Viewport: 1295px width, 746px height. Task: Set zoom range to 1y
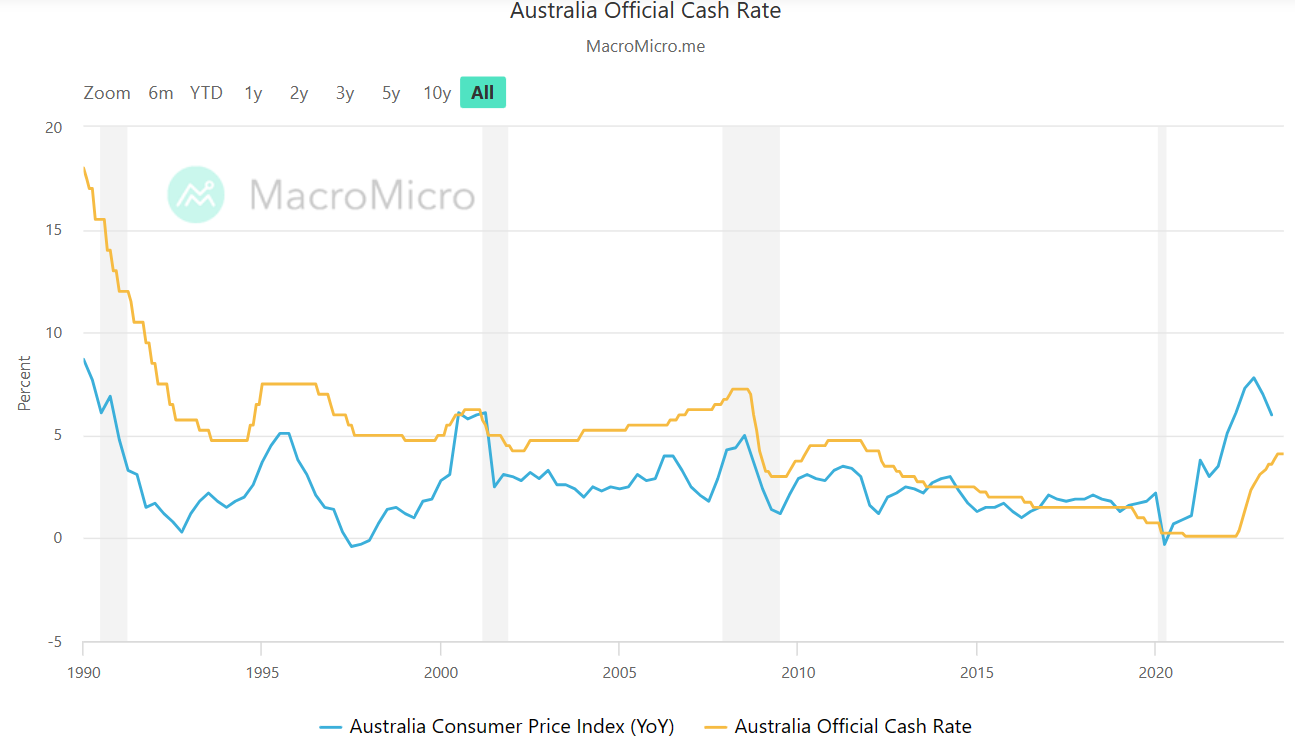coord(253,93)
